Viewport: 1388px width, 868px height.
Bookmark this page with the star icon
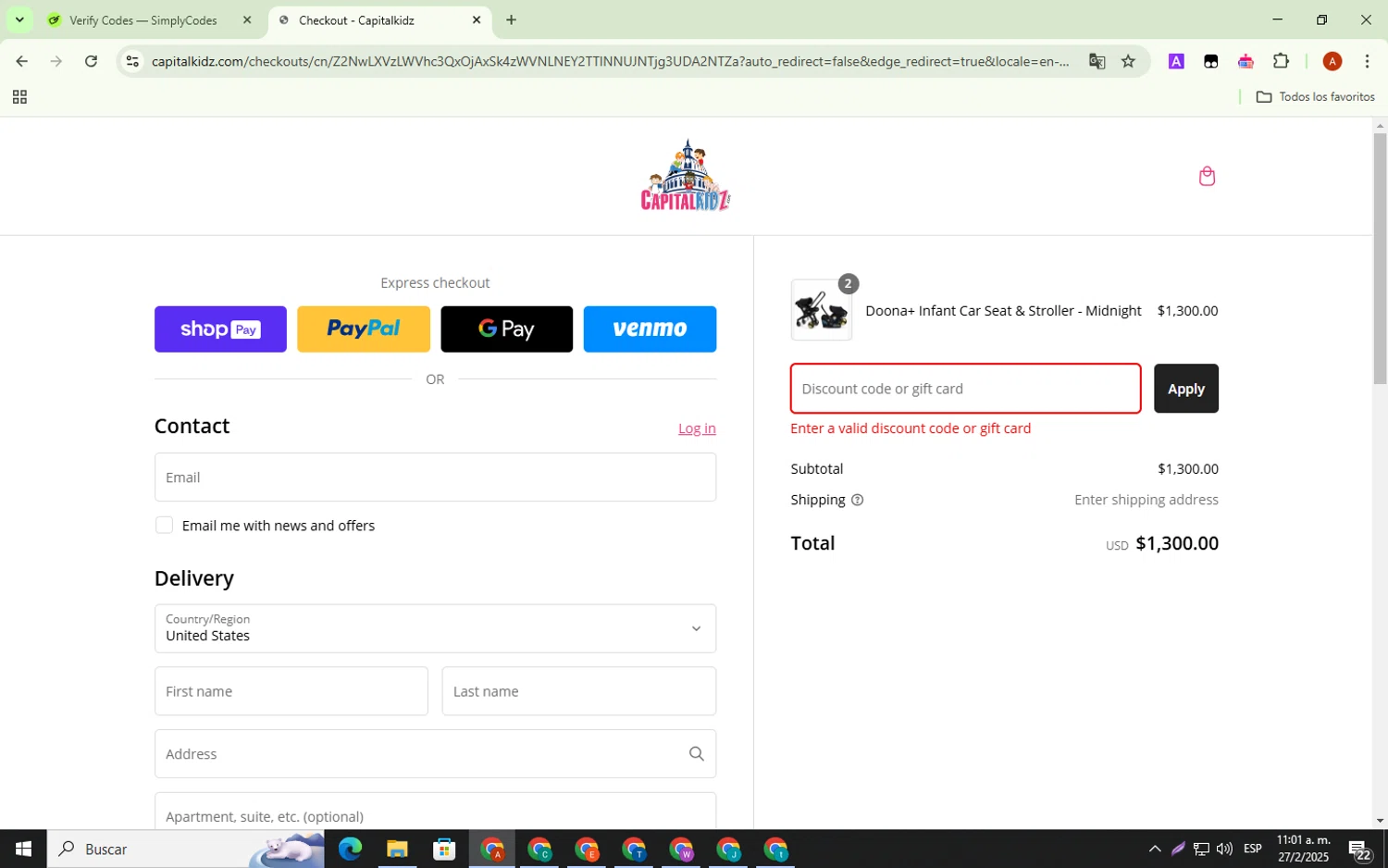pos(1128,61)
